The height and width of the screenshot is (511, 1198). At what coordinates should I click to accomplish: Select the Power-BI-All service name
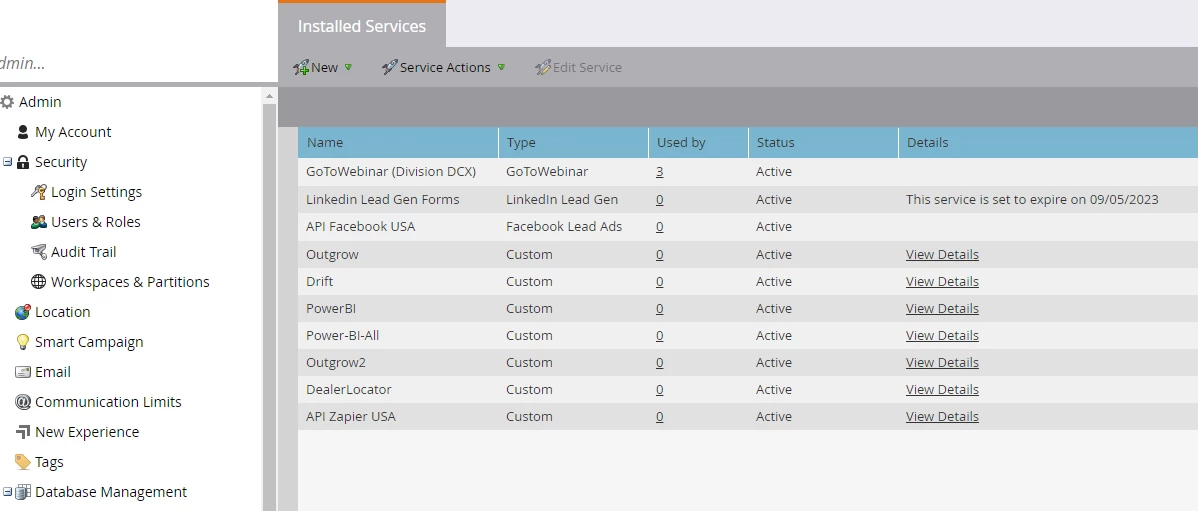pos(342,335)
